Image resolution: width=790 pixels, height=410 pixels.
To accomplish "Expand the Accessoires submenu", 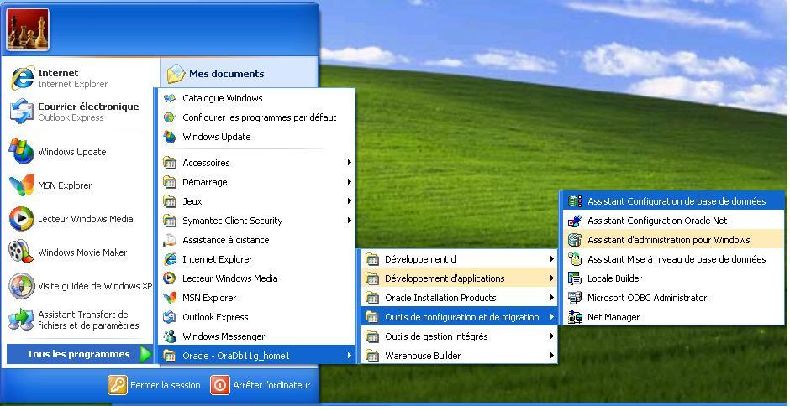I will pos(257,162).
